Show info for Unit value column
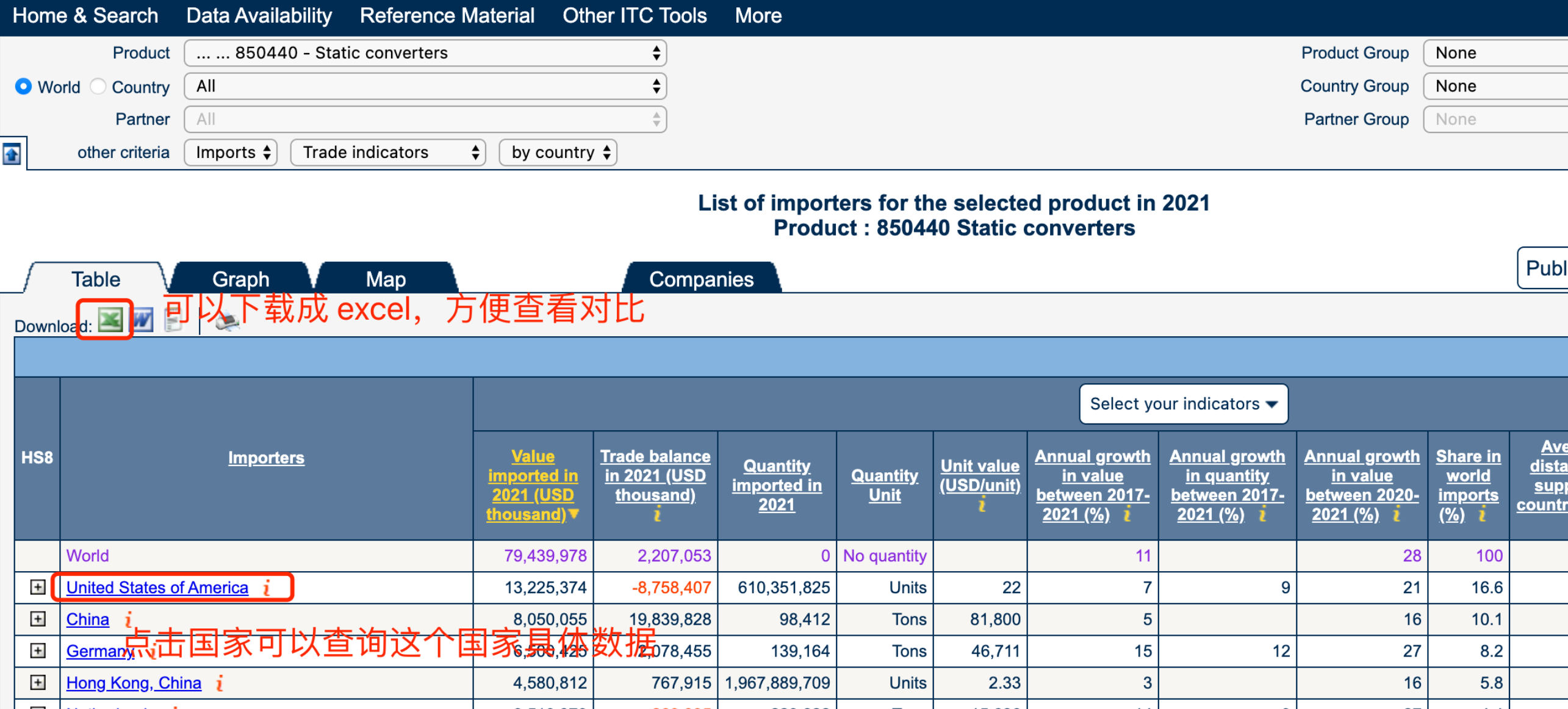 click(x=982, y=505)
